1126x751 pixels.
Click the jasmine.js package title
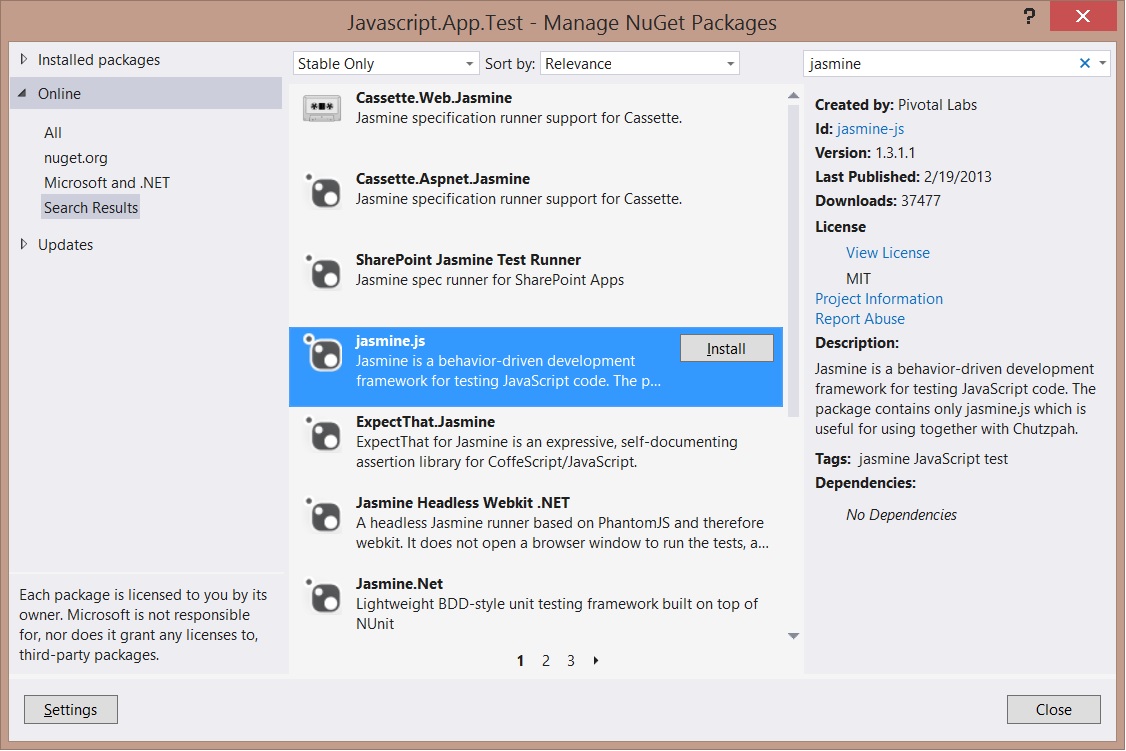click(391, 341)
